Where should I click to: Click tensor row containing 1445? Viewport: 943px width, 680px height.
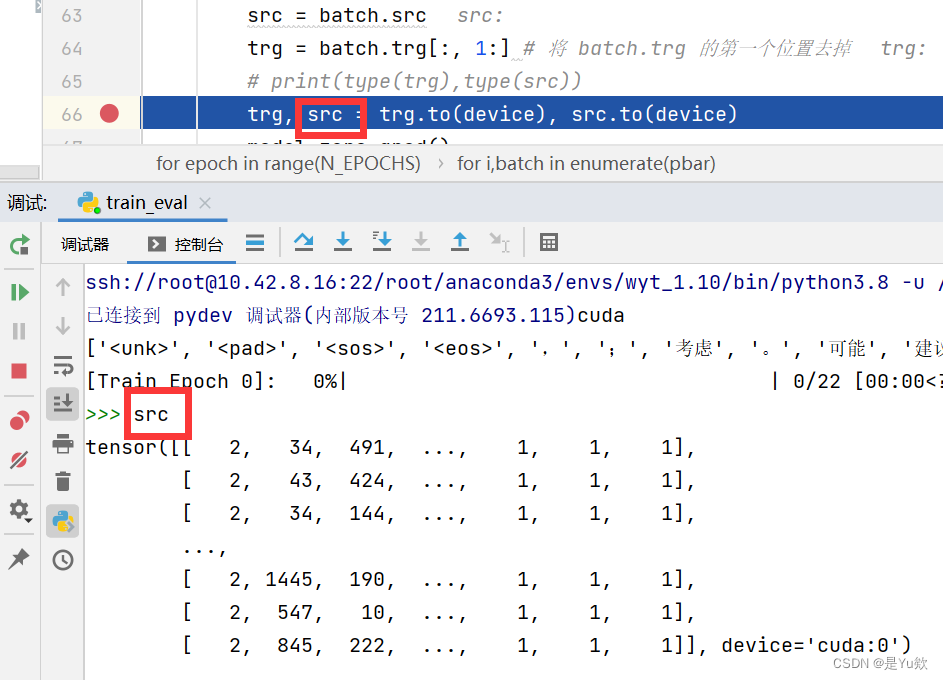pos(440,579)
